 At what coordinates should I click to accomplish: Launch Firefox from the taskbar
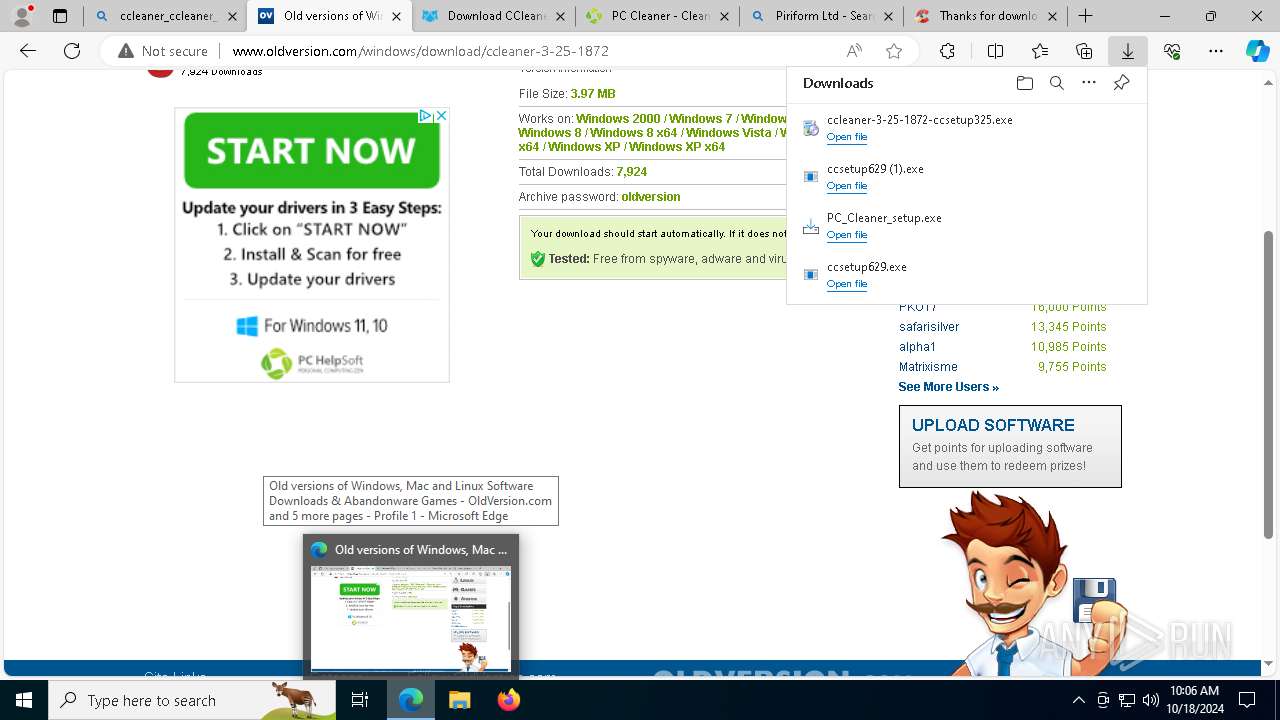point(508,700)
